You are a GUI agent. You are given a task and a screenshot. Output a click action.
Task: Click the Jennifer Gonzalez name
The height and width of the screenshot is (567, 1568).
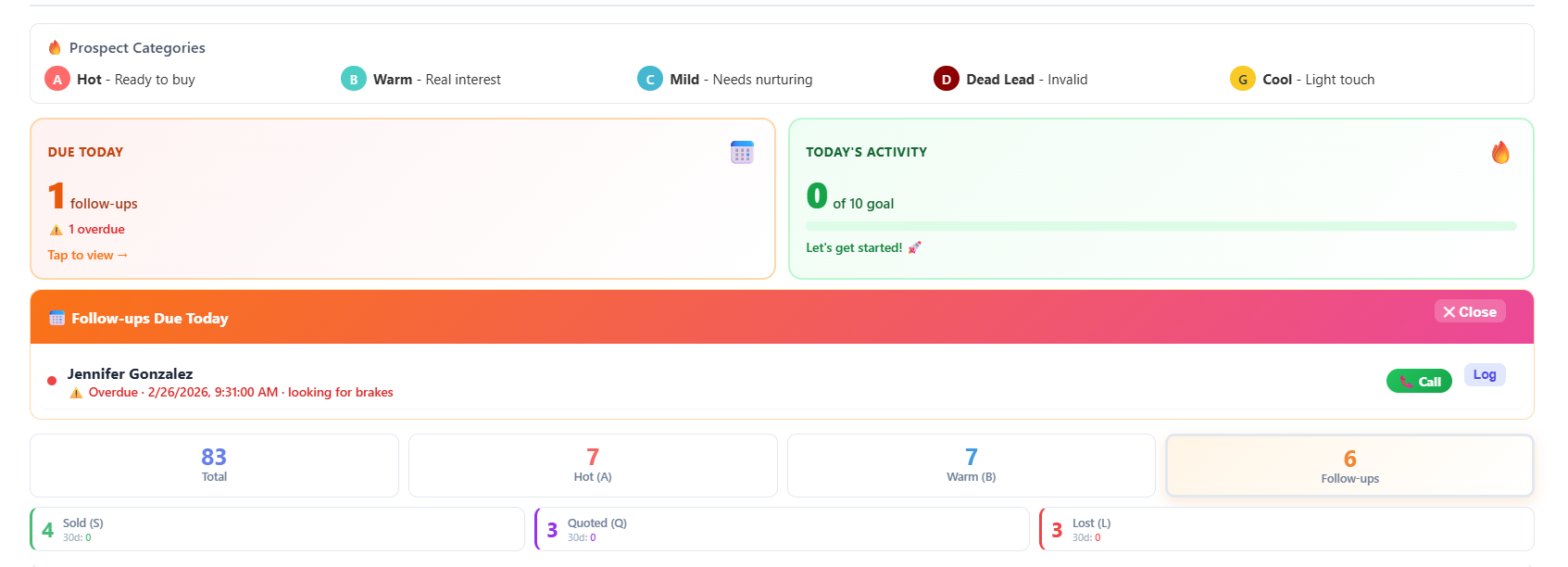[131, 373]
